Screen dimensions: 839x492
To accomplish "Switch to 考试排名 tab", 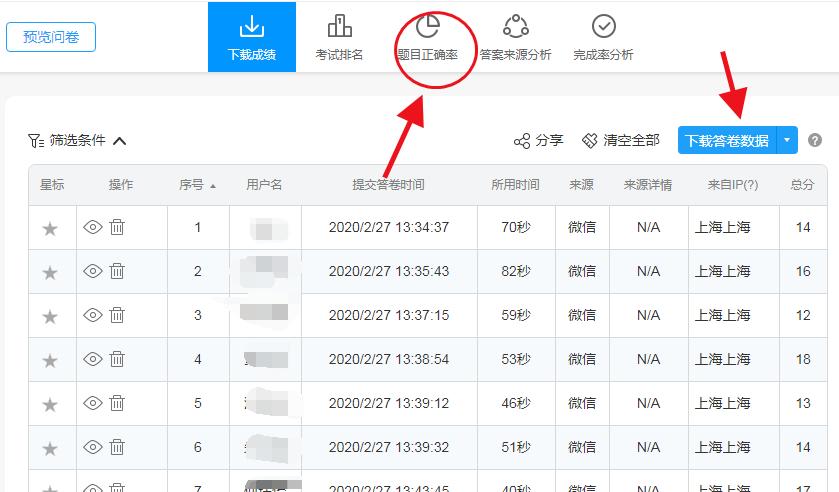I will [x=339, y=37].
